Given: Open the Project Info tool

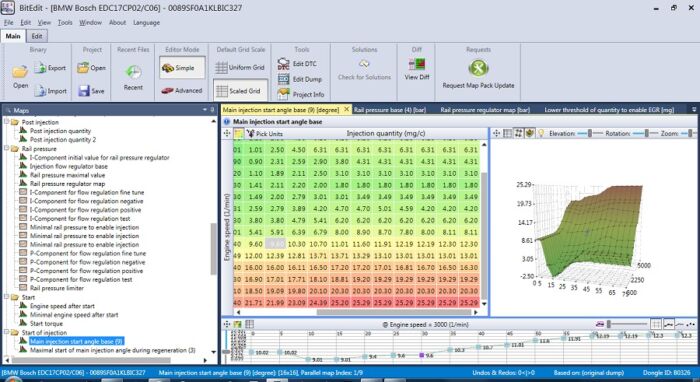Looking at the screenshot, I should coord(283,94).
